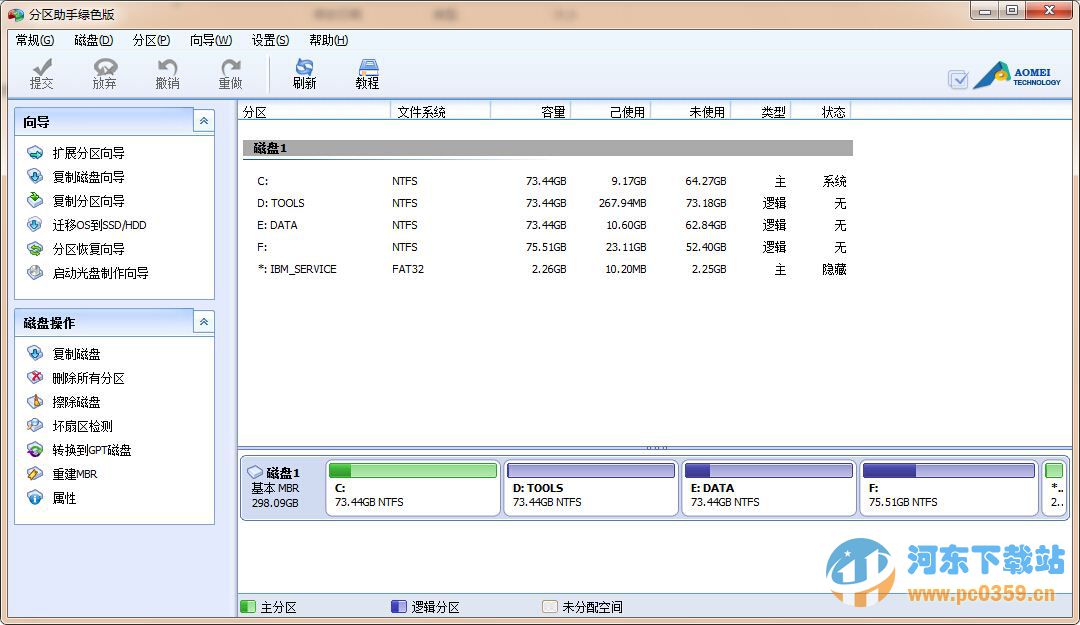
Task: Click the 隐藏 status of IBM_SERVICE
Action: coord(834,269)
